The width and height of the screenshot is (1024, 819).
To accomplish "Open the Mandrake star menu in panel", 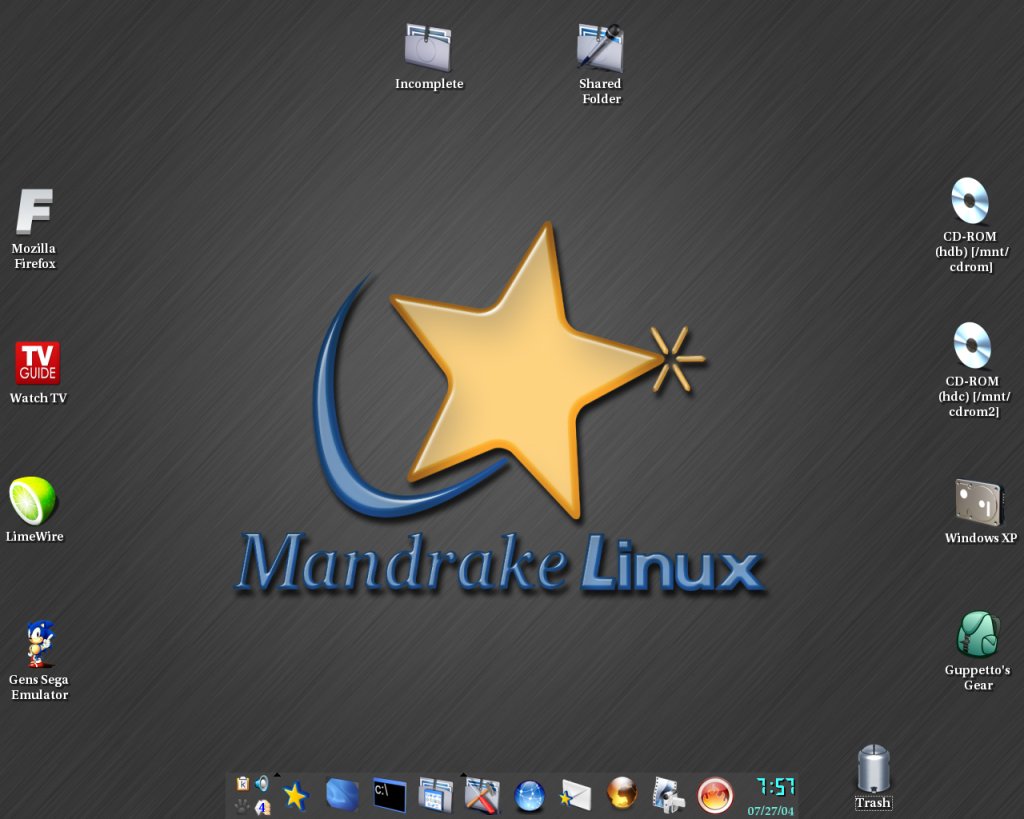I will point(295,795).
